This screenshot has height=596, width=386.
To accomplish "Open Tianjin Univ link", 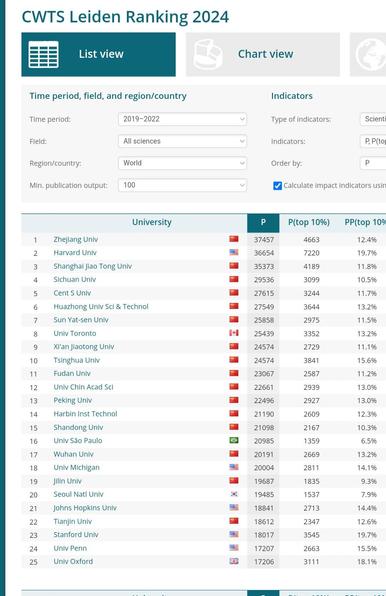I will coord(73,521).
